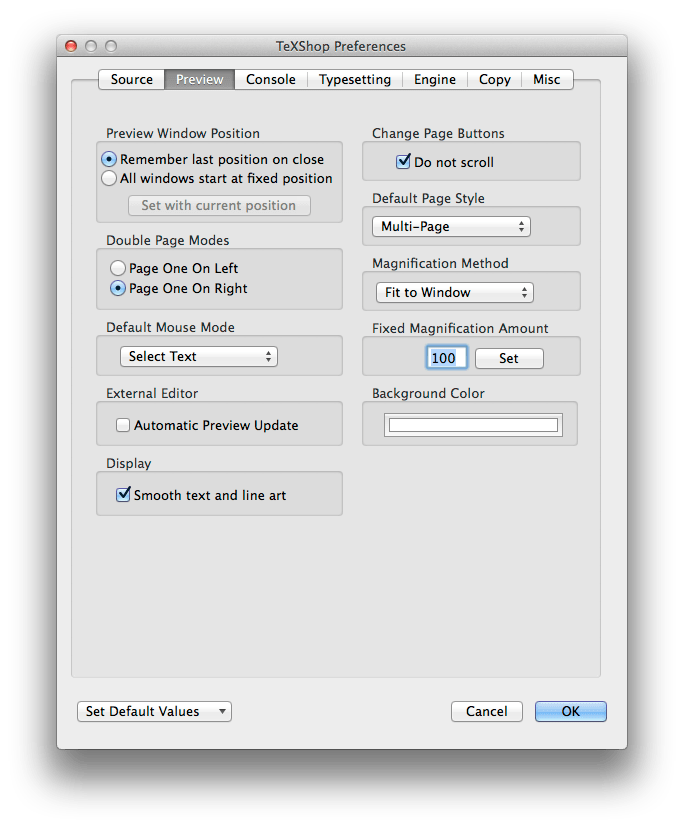684x828 pixels.
Task: Open the Set Default Values menu
Action: coord(154,711)
